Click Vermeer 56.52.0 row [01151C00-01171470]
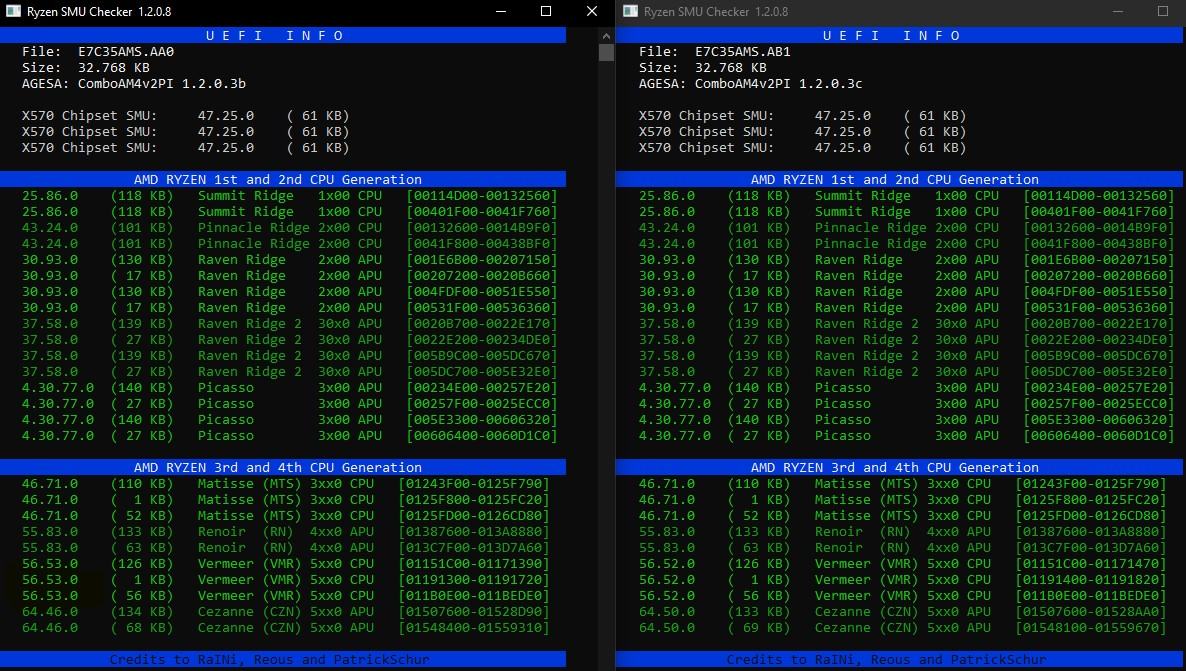 [903, 564]
